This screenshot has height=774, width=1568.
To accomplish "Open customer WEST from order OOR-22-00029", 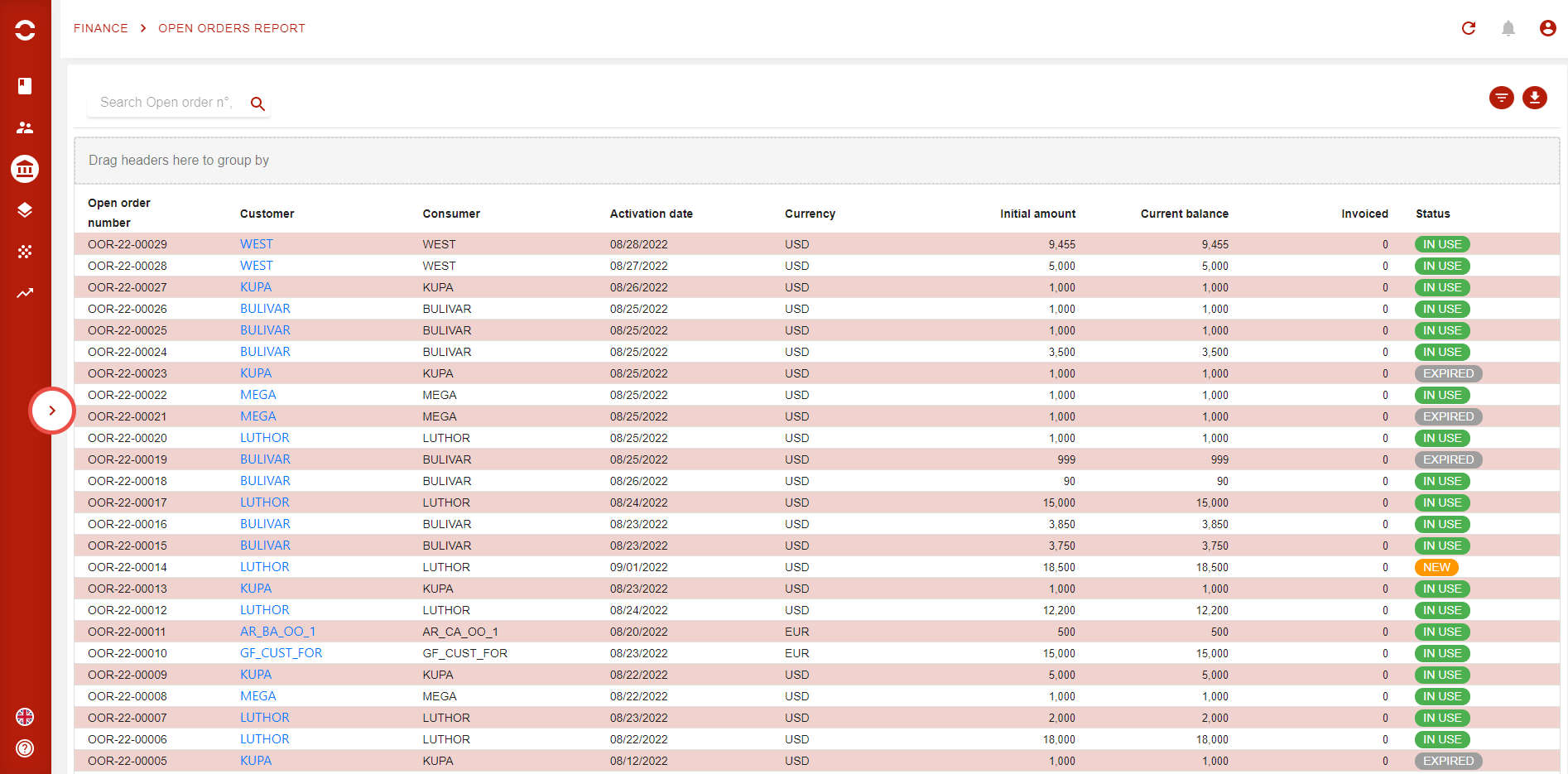I will pyautogui.click(x=256, y=243).
